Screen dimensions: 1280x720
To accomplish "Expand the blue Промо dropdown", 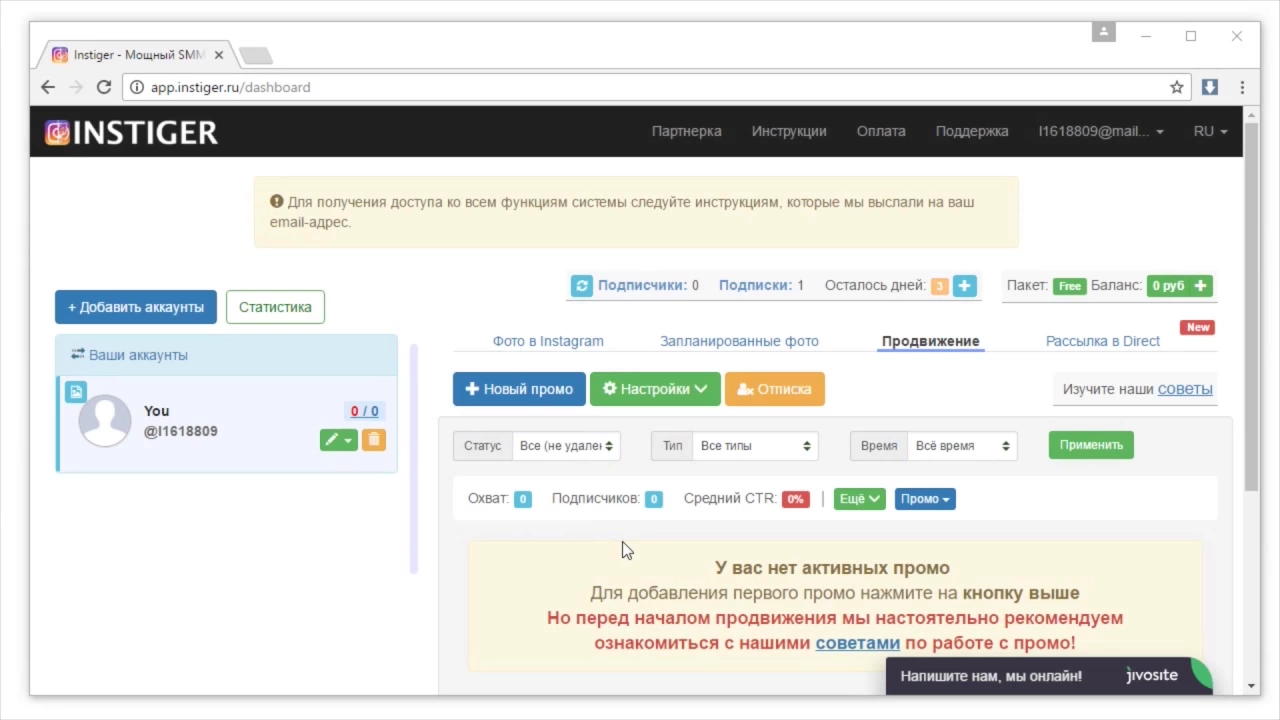I will [925, 498].
